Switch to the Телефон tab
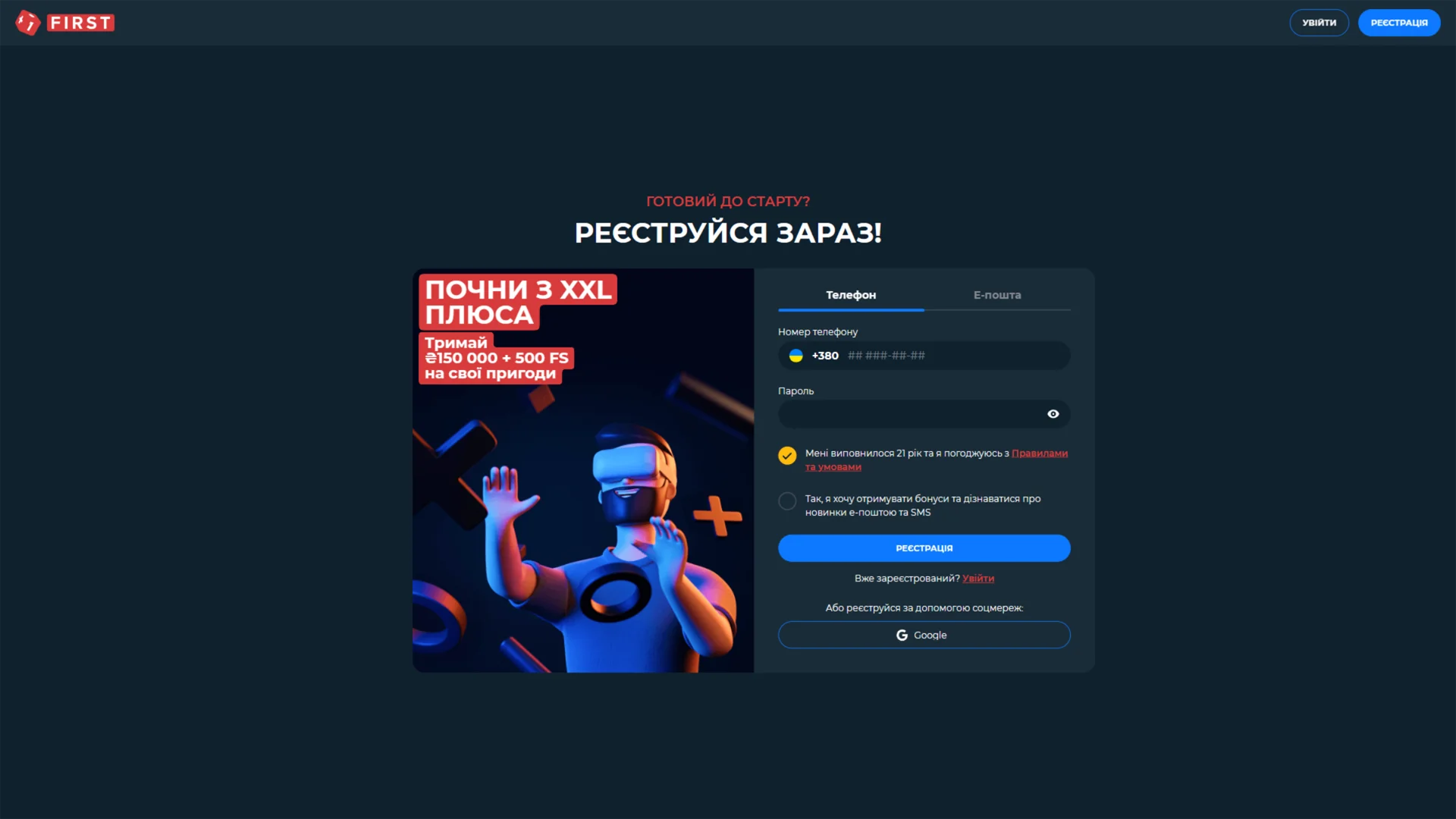 pos(851,295)
